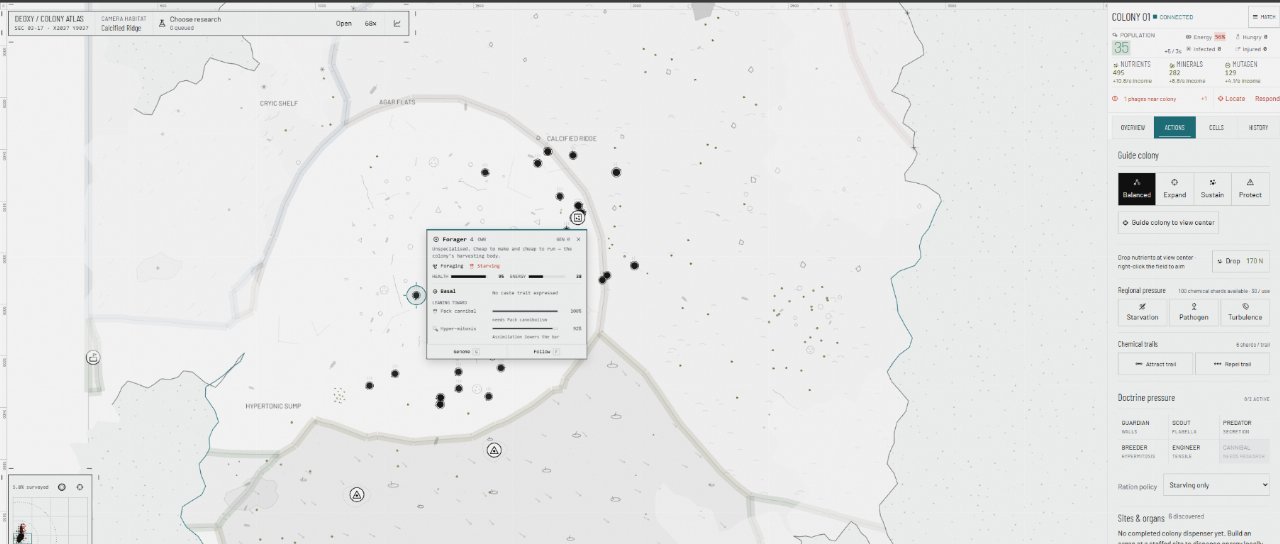The height and width of the screenshot is (544, 1280).
Task: Click Guide colony to view center
Action: (x=1169, y=222)
